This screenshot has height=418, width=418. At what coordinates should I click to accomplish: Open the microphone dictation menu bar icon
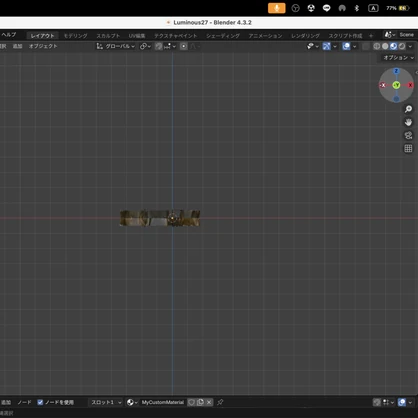click(x=277, y=8)
